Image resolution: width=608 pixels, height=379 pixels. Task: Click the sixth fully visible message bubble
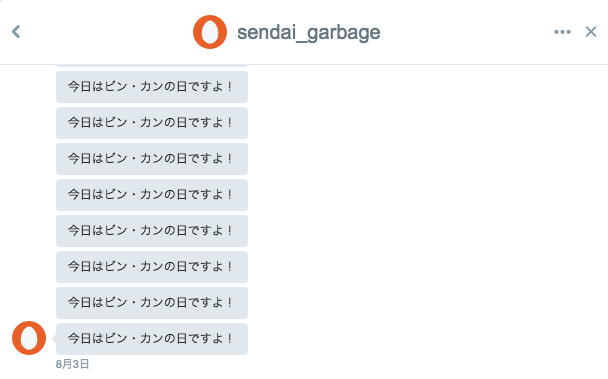152,267
